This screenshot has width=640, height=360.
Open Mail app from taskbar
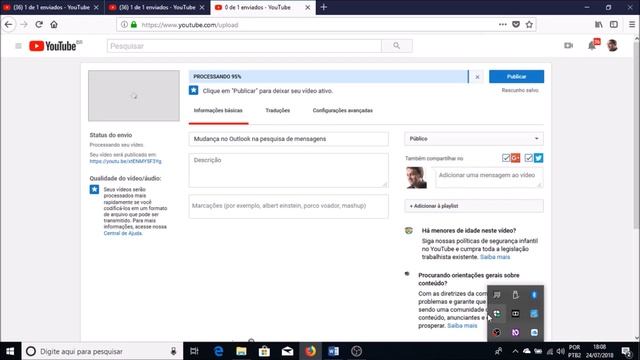tap(287, 351)
